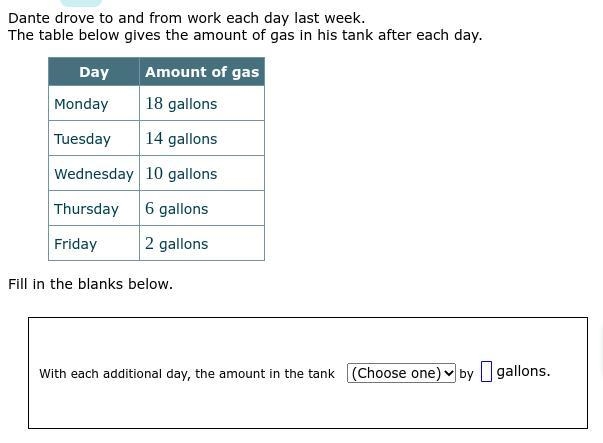The image size is (603, 443).
Task: Click the word "gallons." after the blank
Action: pos(523,371)
